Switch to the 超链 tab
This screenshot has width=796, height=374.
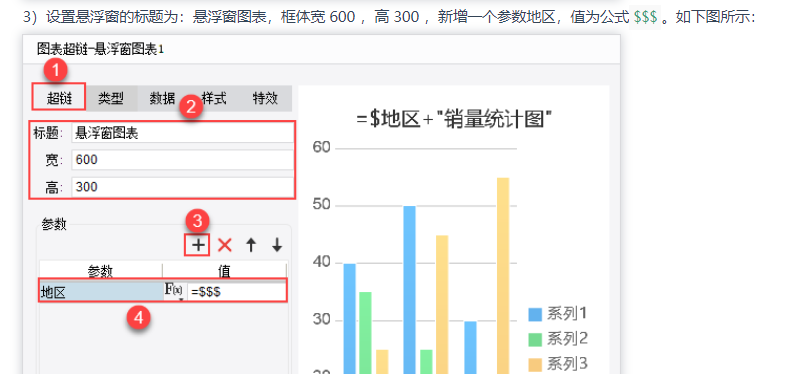coord(59,97)
